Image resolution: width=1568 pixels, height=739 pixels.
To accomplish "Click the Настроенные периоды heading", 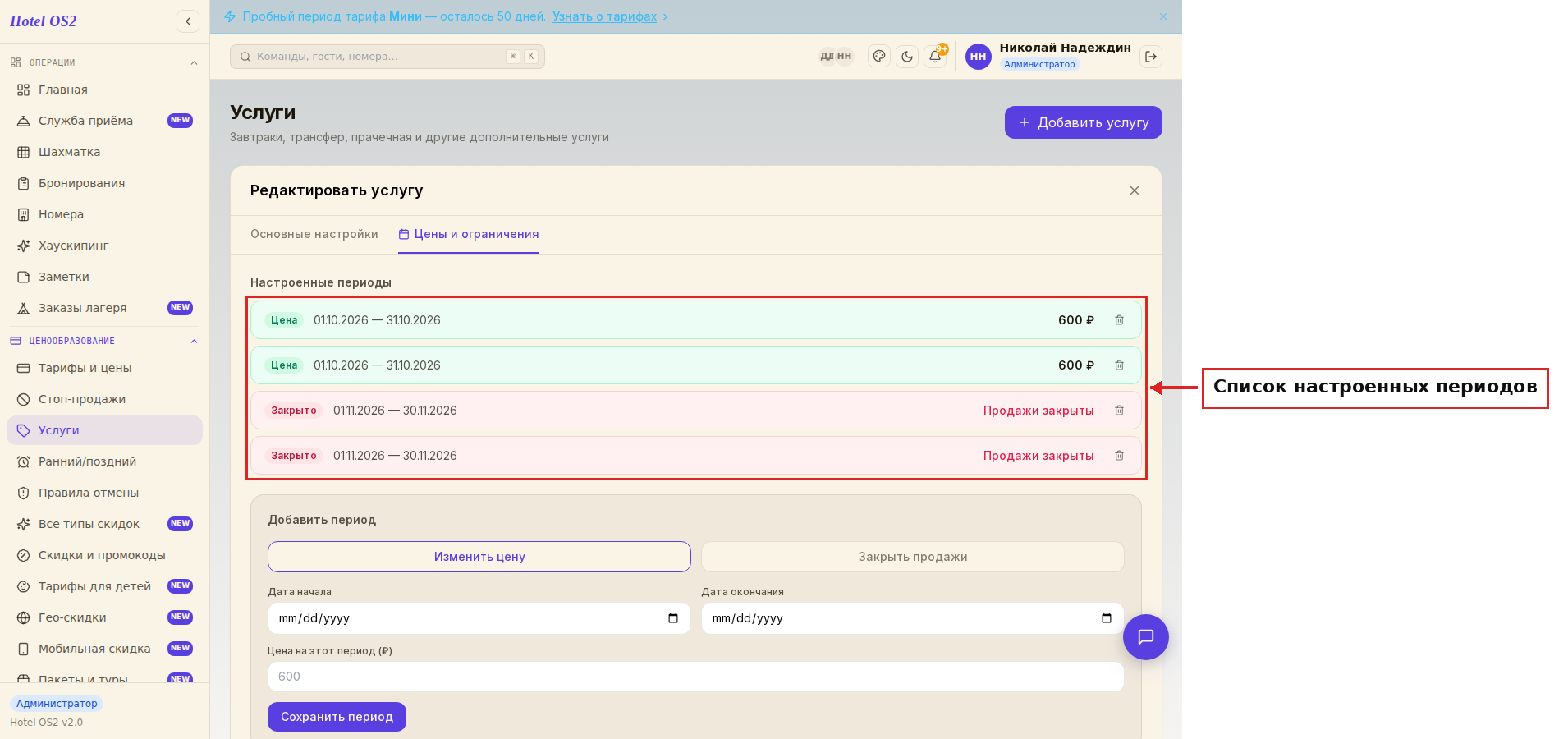I will [321, 282].
